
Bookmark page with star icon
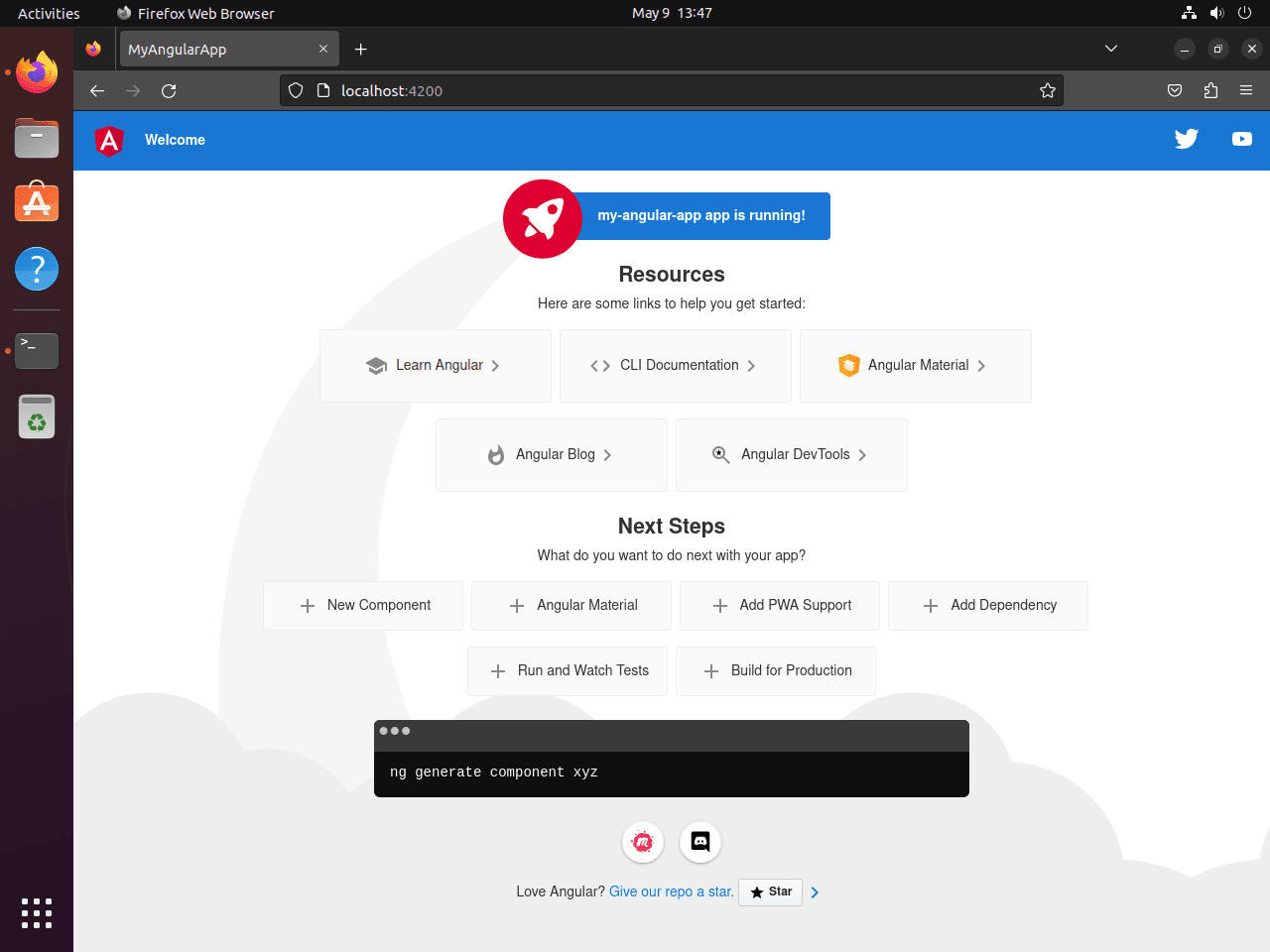pos(1047,91)
